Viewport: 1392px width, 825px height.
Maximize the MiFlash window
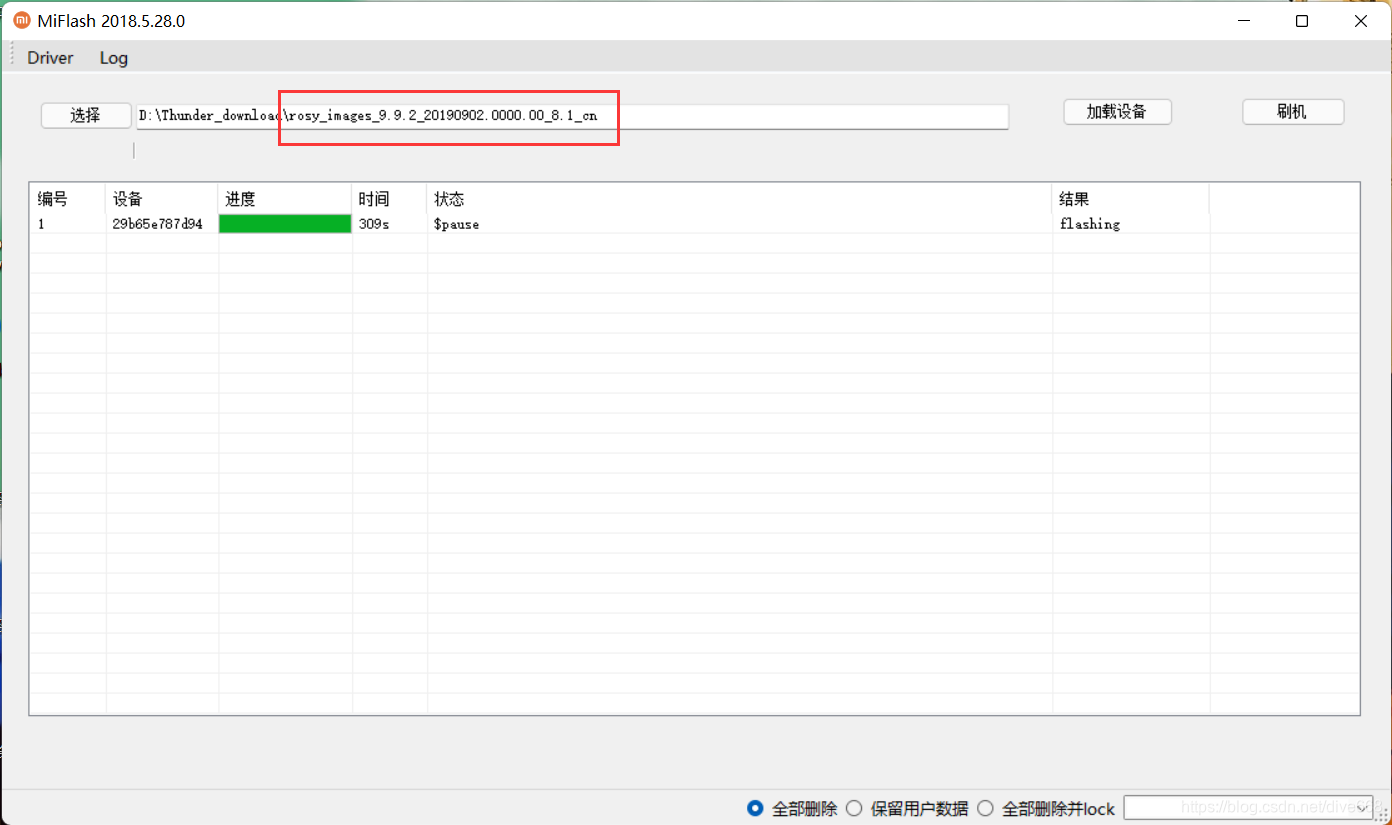(x=1302, y=21)
